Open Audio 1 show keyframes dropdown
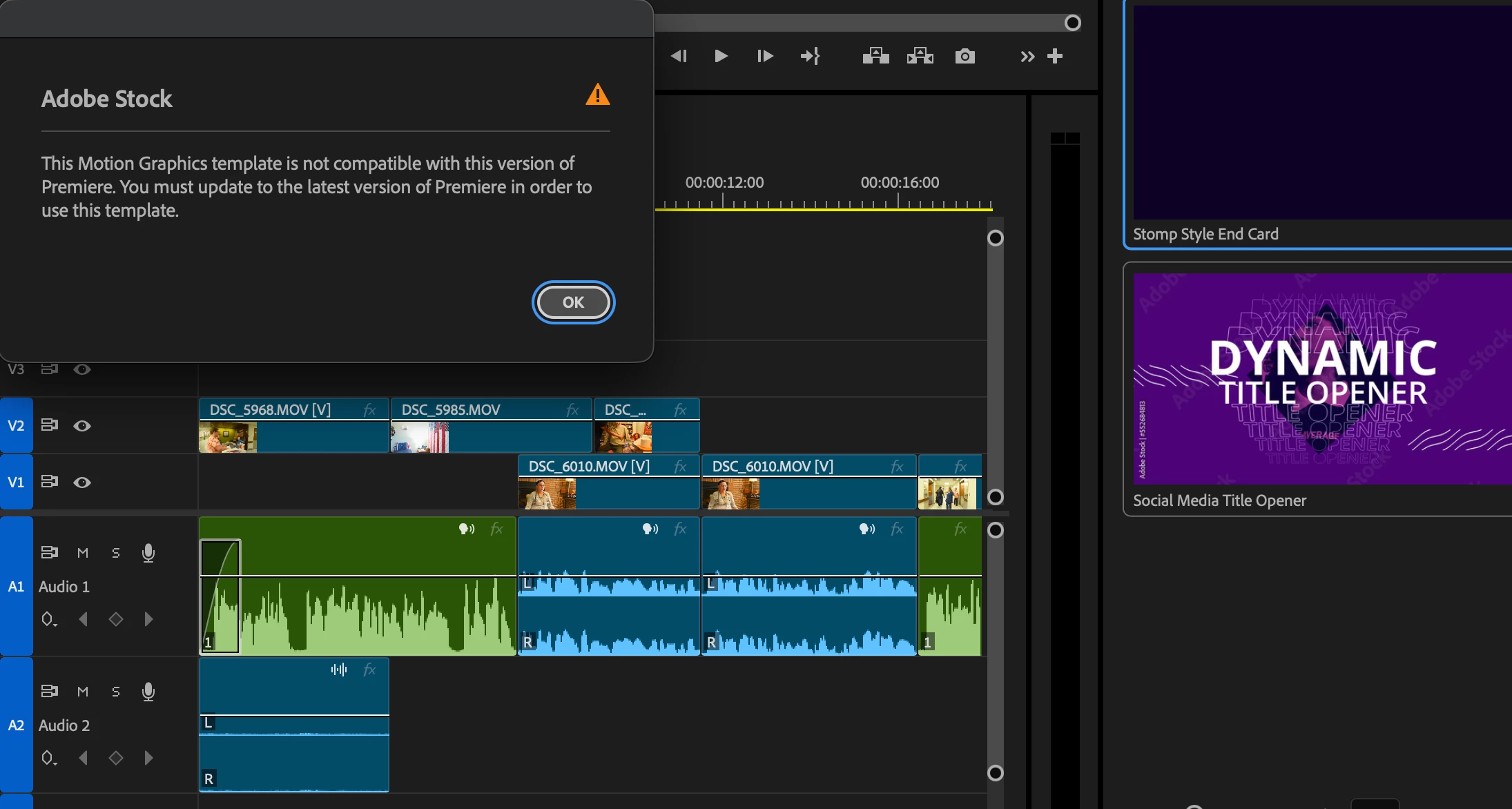This screenshot has height=809, width=1512. click(48, 620)
